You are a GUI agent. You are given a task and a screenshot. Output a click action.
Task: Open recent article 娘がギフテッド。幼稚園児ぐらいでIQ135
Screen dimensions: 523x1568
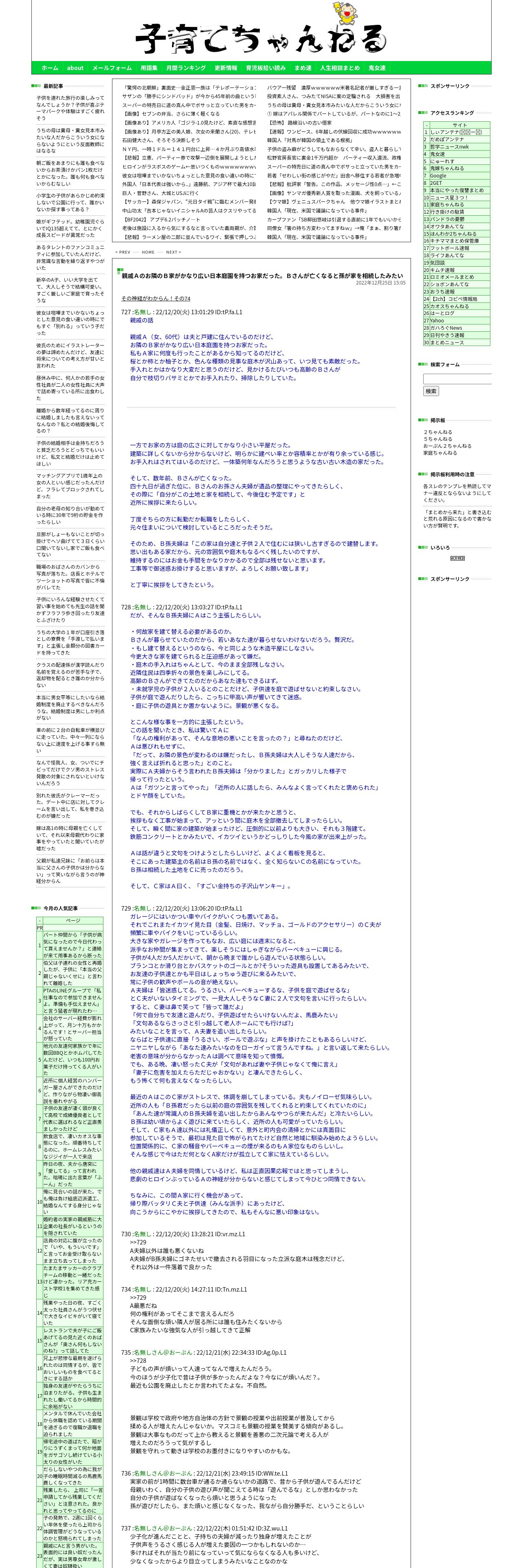pyautogui.click(x=70, y=228)
